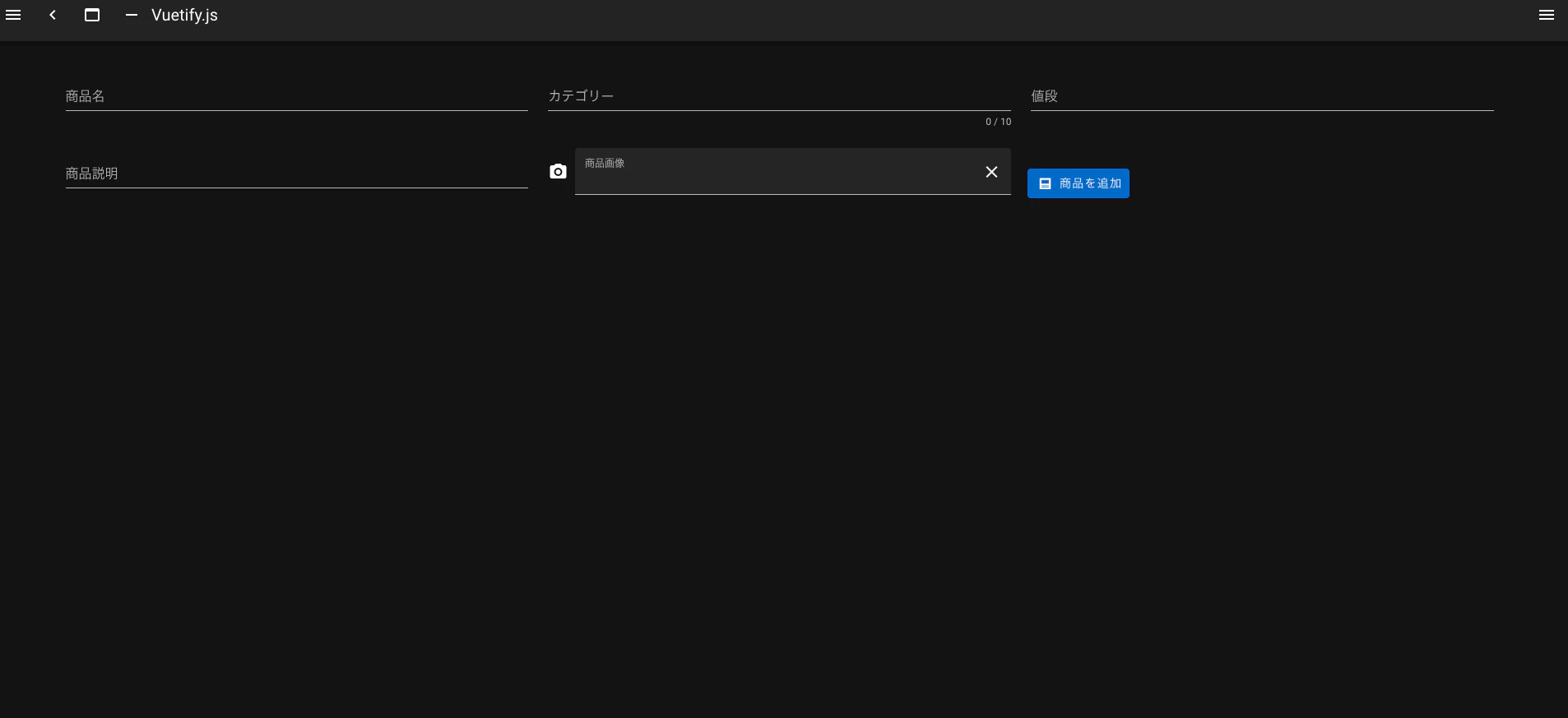Viewport: 1568px width, 718px height.
Task: Clear the 商品画像 file input
Action: point(991,172)
